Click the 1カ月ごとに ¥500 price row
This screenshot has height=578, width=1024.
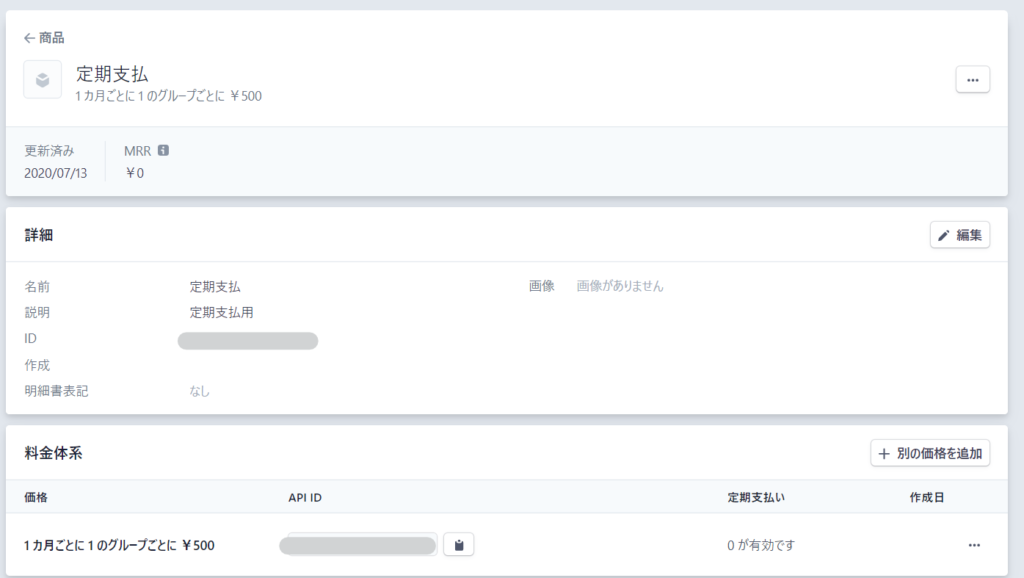506,545
